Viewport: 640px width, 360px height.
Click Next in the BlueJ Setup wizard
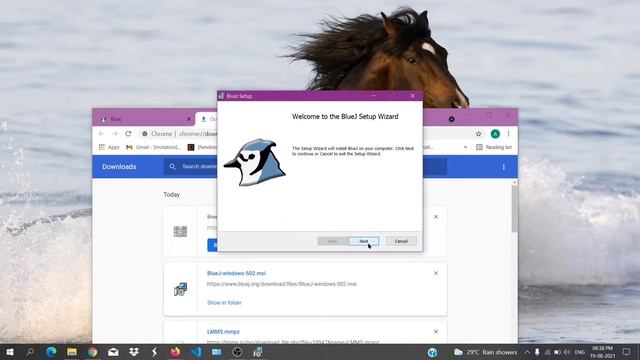(364, 241)
